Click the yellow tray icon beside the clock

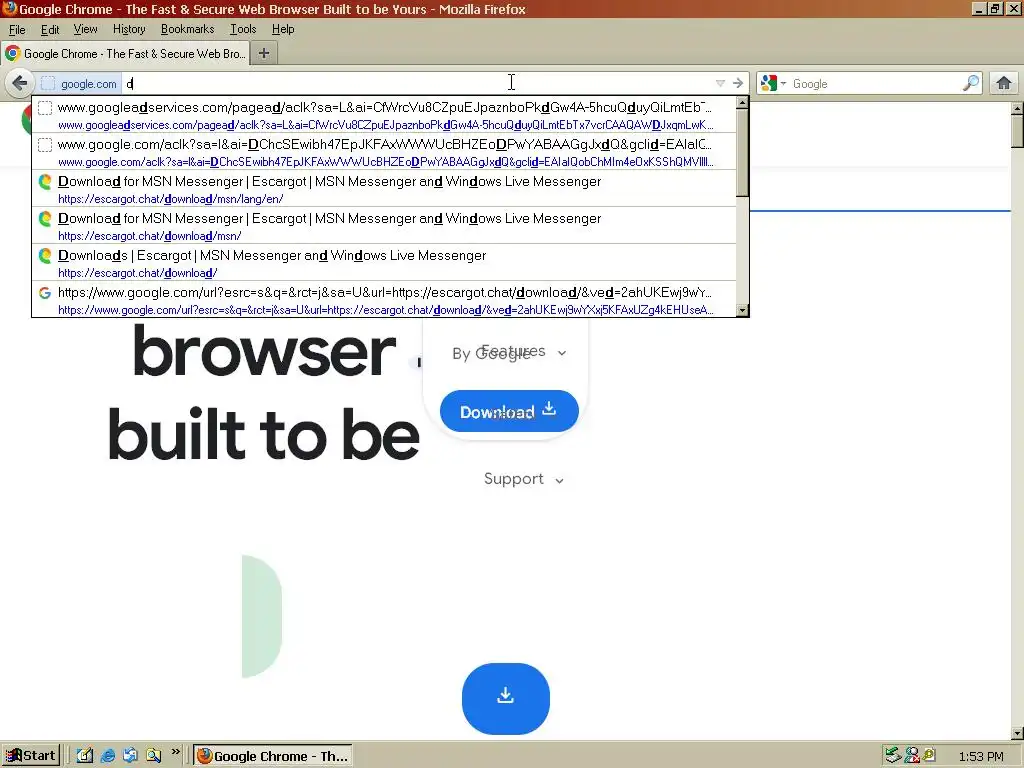(929, 756)
